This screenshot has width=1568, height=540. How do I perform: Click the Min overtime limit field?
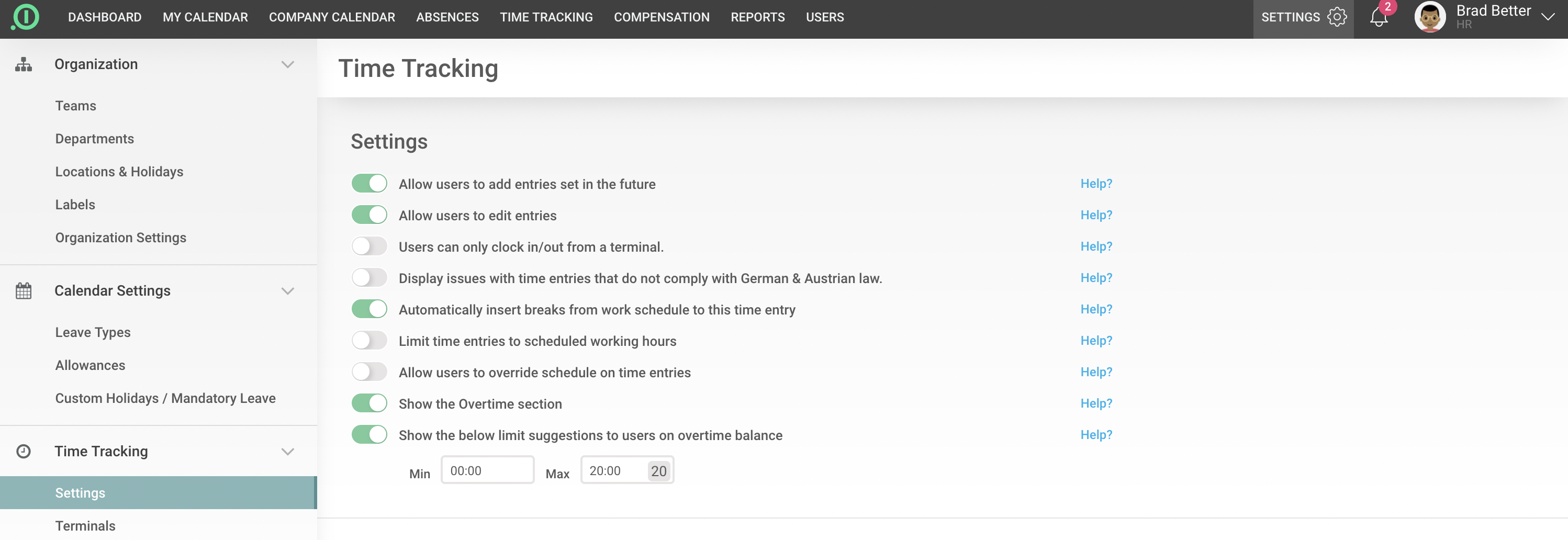coord(487,470)
